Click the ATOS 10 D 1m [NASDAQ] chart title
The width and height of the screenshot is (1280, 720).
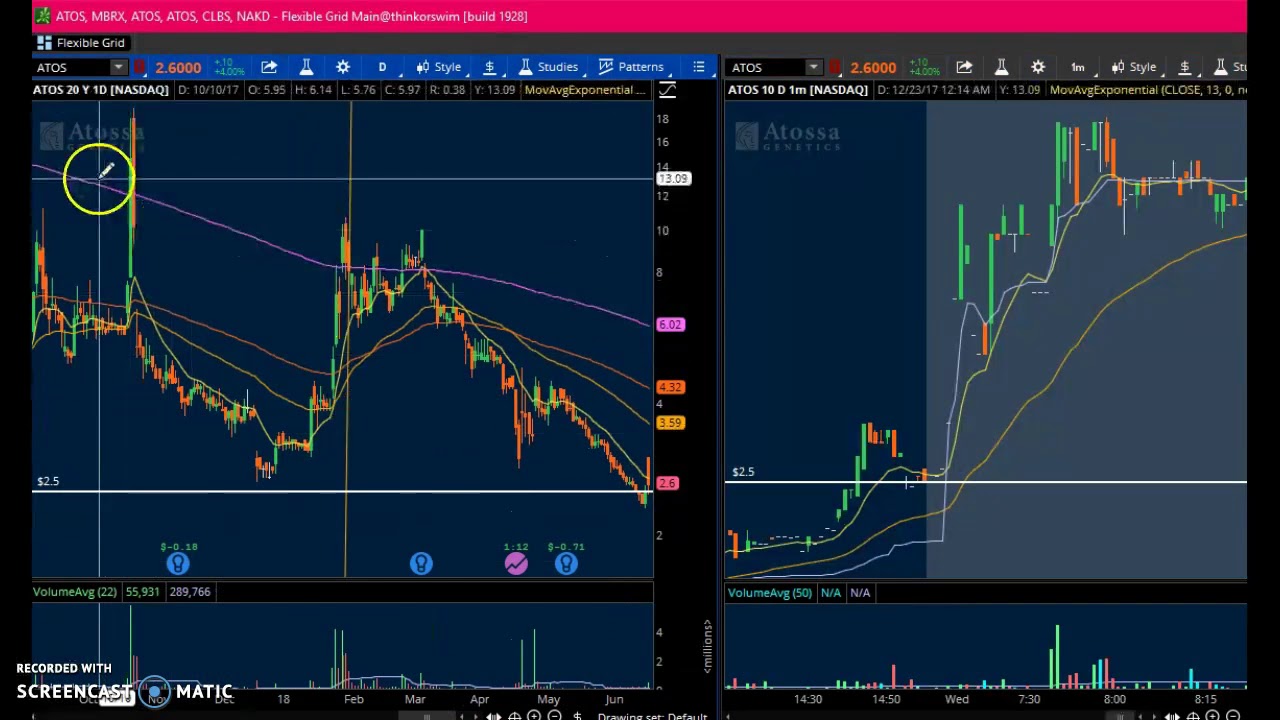798,90
